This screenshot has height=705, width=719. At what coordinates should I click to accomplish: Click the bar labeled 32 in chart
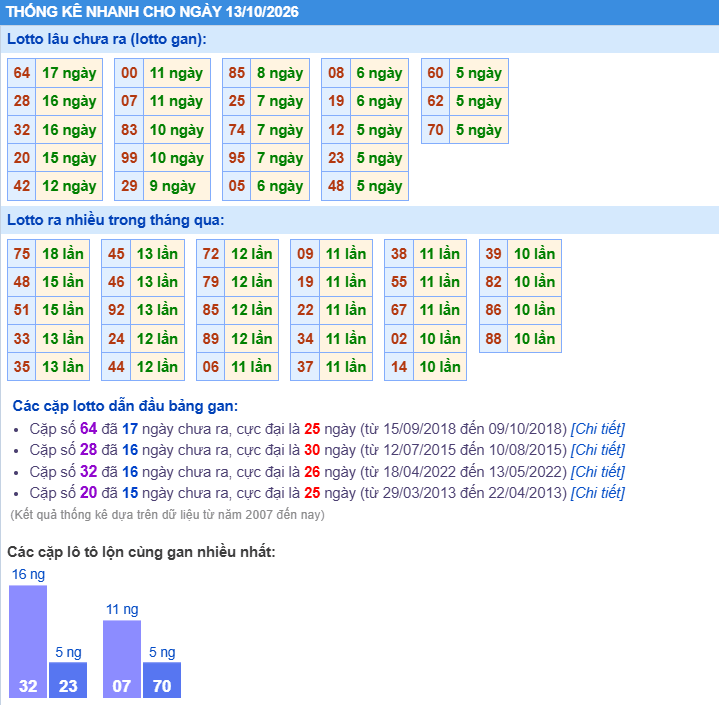pyautogui.click(x=28, y=641)
